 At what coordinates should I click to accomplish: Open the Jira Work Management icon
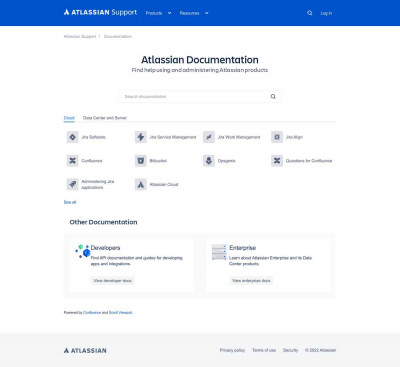coord(209,137)
